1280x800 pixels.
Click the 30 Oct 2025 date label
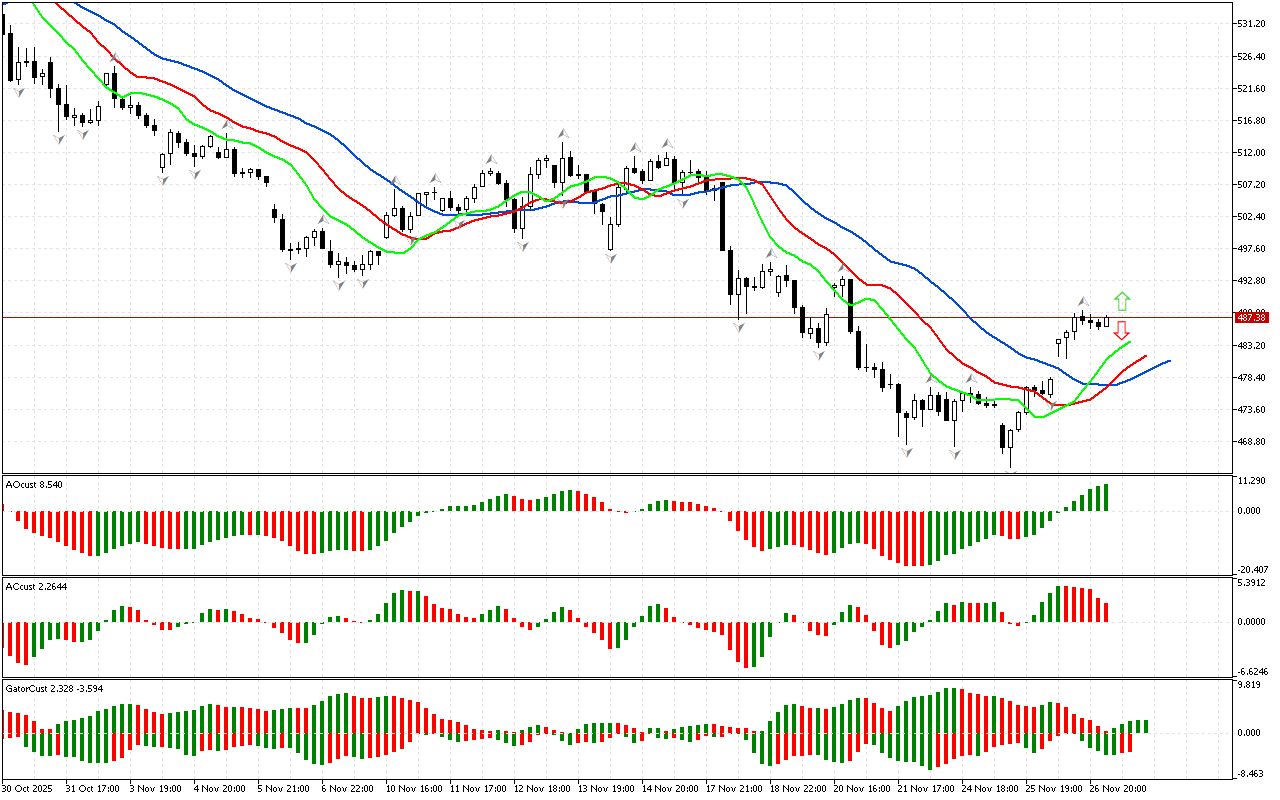coord(30,788)
